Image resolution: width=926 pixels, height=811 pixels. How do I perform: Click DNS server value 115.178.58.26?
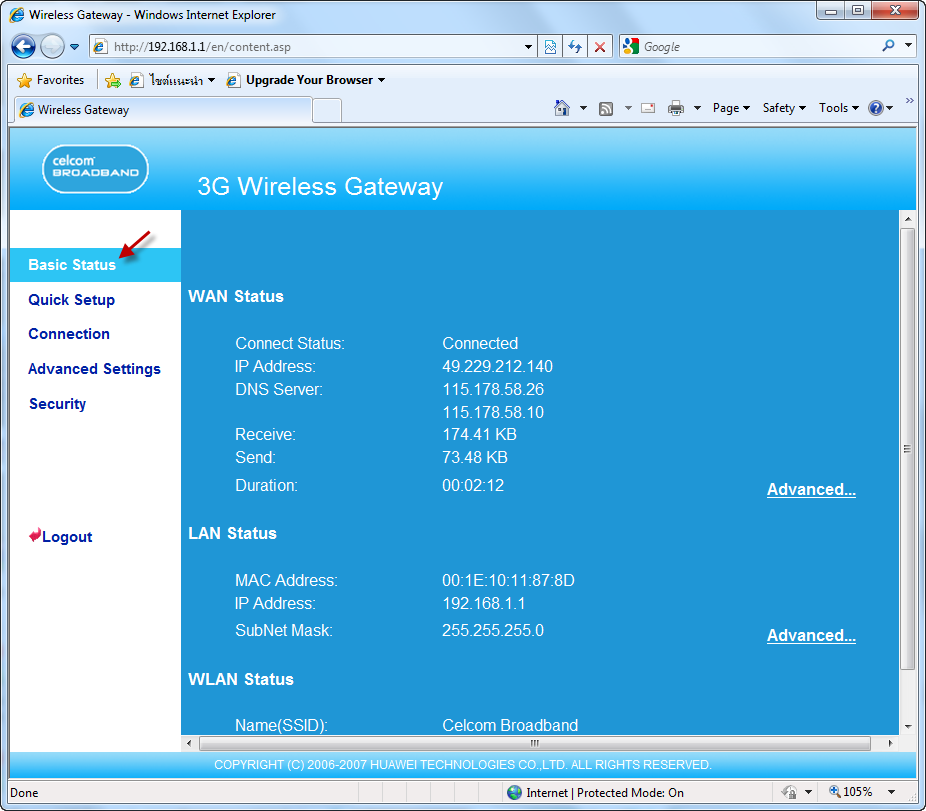point(493,390)
